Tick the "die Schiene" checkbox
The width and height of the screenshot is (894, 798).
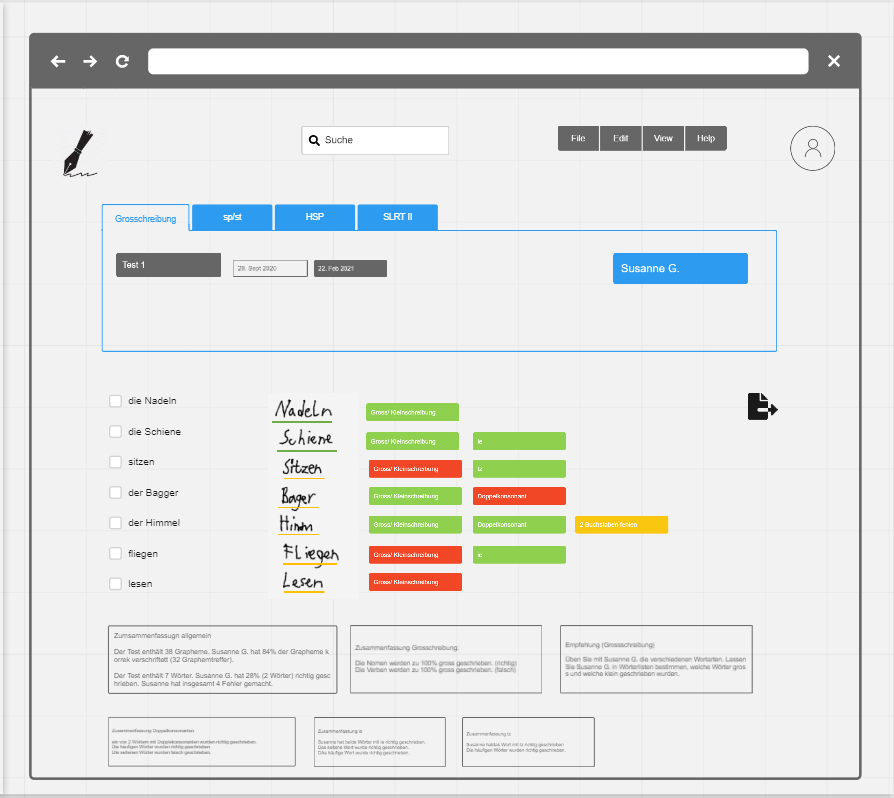tap(115, 431)
